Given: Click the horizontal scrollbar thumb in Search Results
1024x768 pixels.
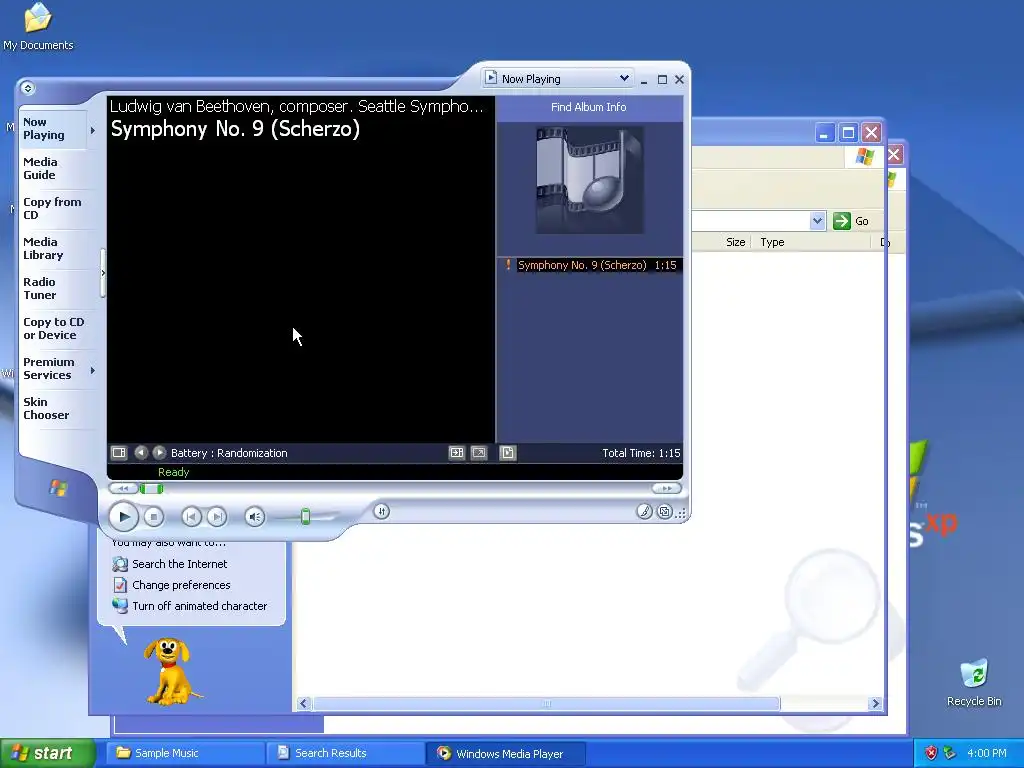Looking at the screenshot, I should [547, 703].
